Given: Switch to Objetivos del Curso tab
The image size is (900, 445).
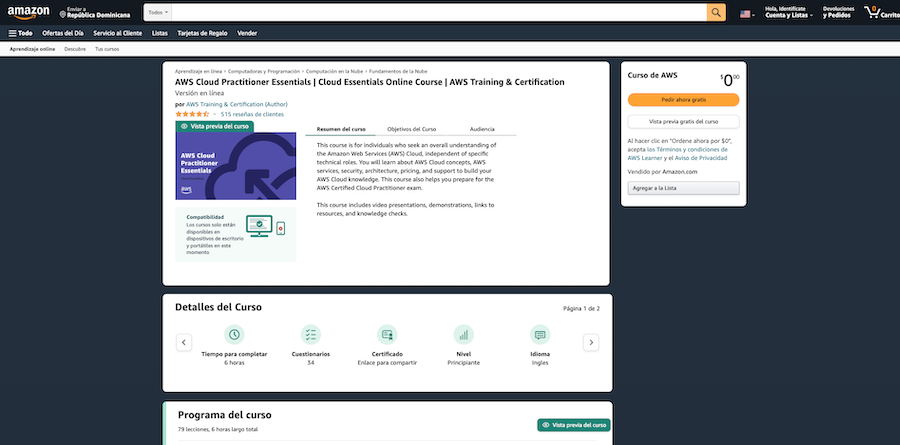Looking at the screenshot, I should point(412,129).
